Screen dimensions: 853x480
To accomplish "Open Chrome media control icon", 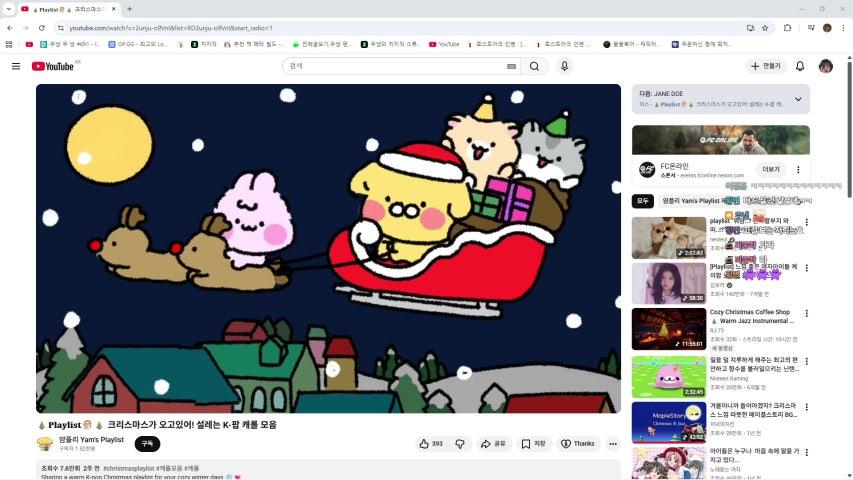I will pyautogui.click(x=811, y=28).
